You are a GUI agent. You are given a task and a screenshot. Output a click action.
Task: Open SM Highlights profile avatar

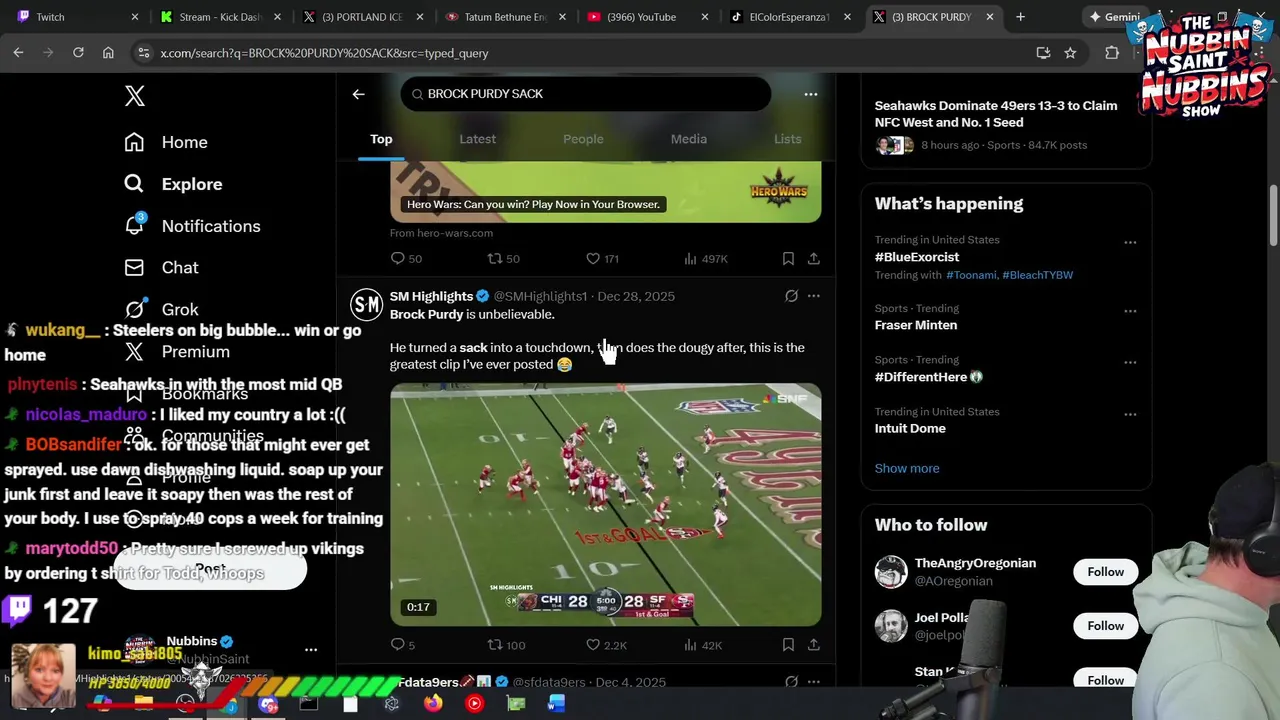pyautogui.click(x=366, y=304)
